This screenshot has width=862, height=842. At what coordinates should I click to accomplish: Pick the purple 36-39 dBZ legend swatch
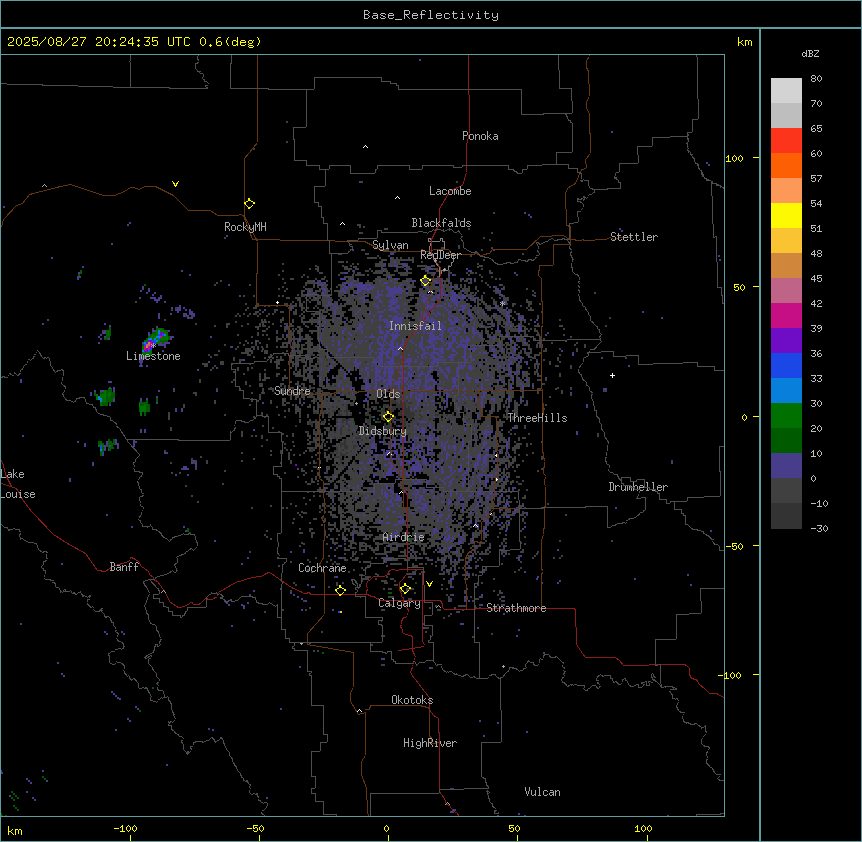point(786,341)
